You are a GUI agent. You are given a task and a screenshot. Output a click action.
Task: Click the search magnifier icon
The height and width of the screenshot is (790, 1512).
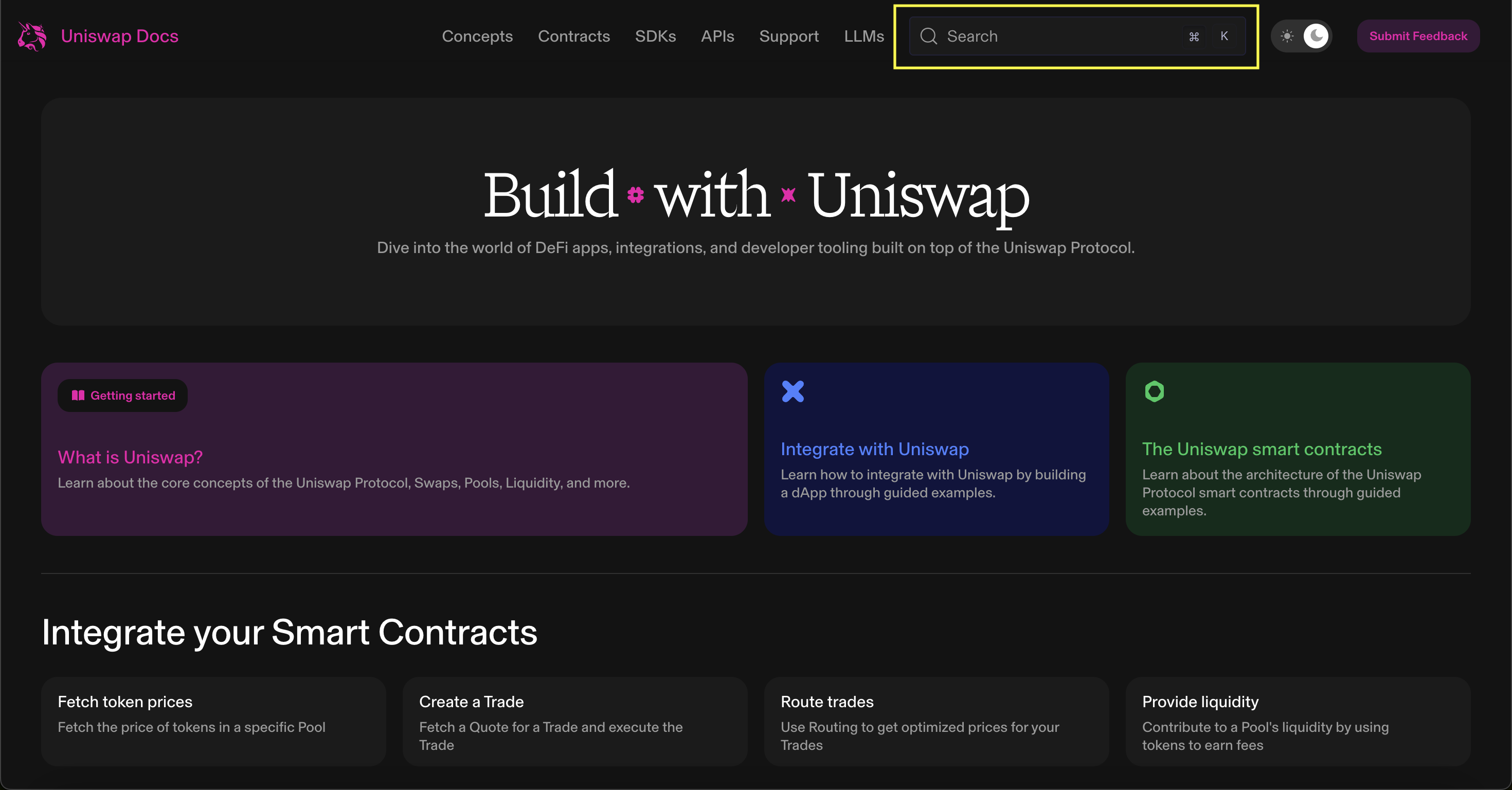click(x=928, y=37)
